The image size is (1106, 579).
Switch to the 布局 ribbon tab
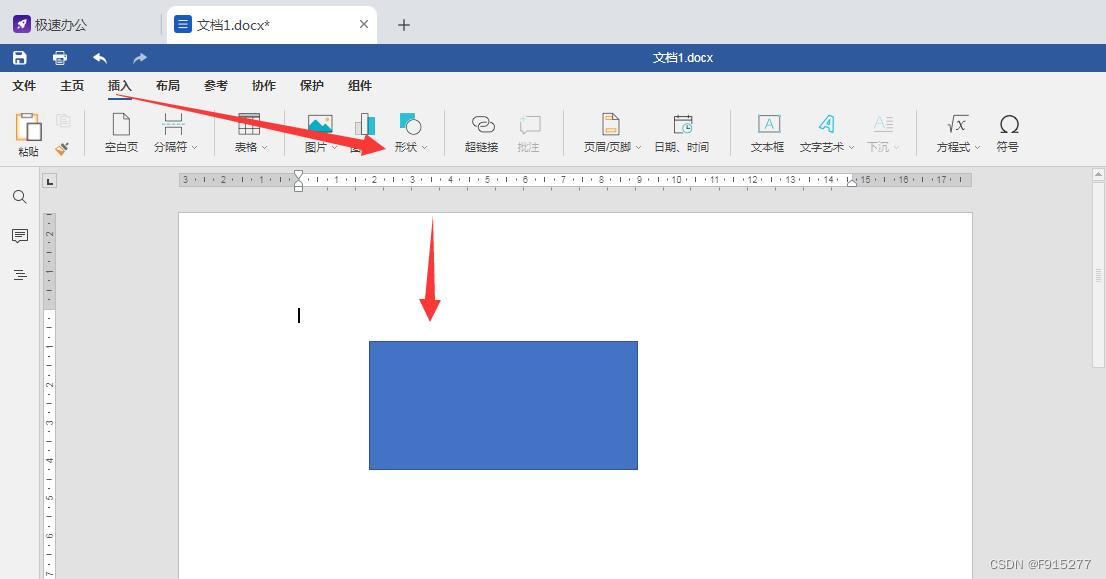168,85
